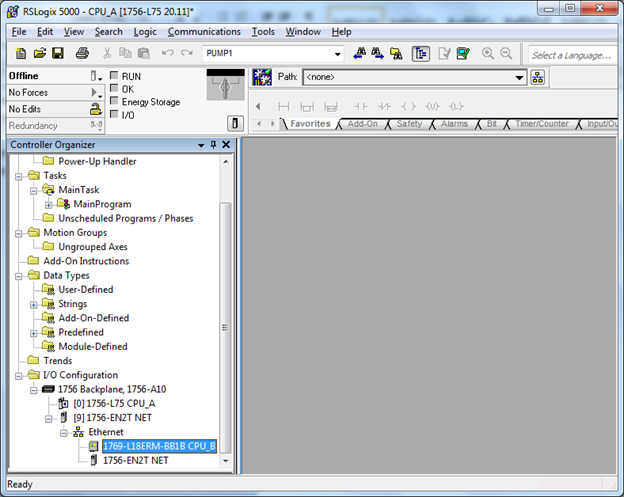Insert Output Latch (L) instruction

coord(456,107)
